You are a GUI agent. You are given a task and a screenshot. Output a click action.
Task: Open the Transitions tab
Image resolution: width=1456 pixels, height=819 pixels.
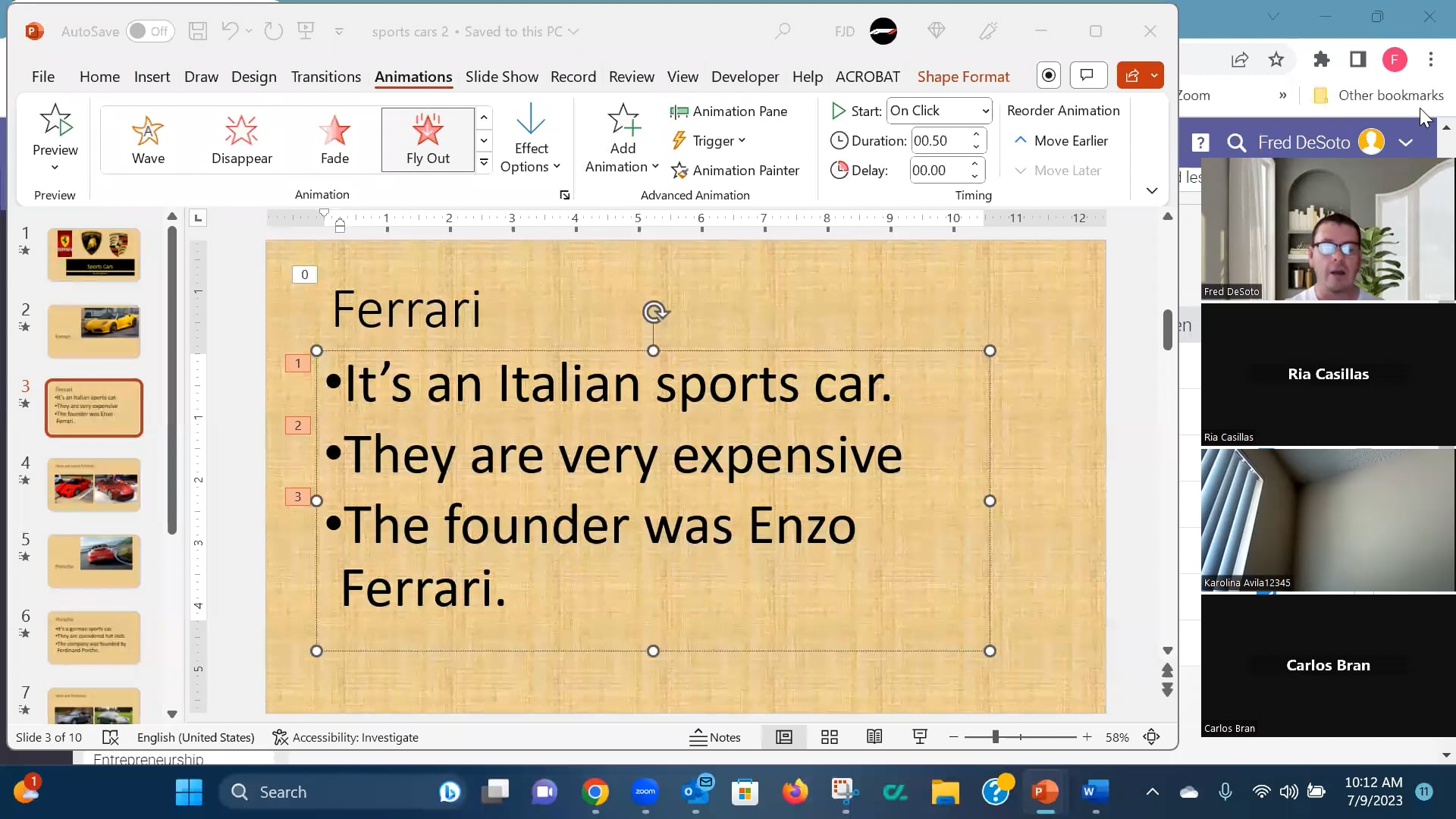326,77
